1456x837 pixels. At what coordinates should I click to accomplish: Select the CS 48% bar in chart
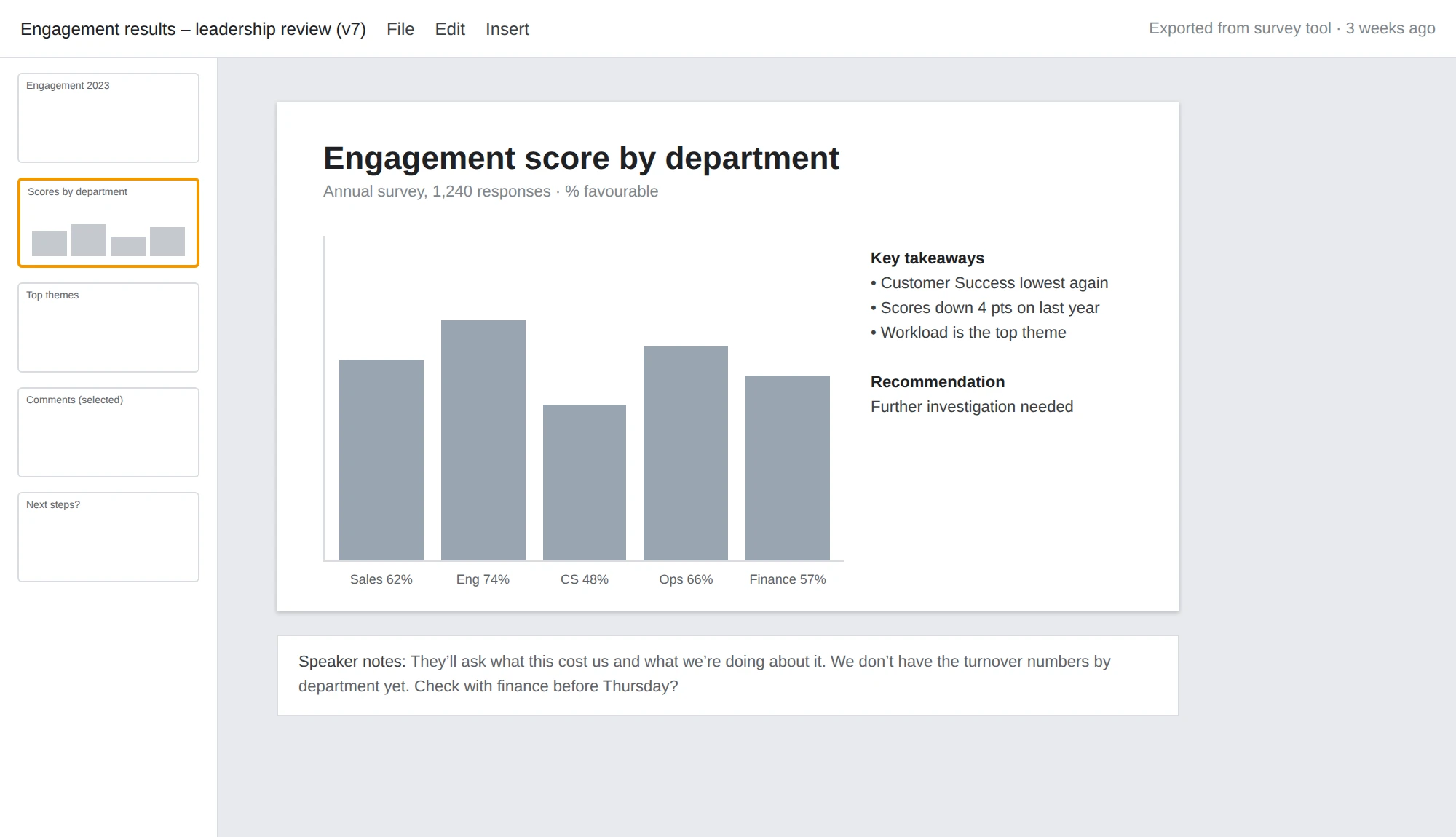[585, 483]
